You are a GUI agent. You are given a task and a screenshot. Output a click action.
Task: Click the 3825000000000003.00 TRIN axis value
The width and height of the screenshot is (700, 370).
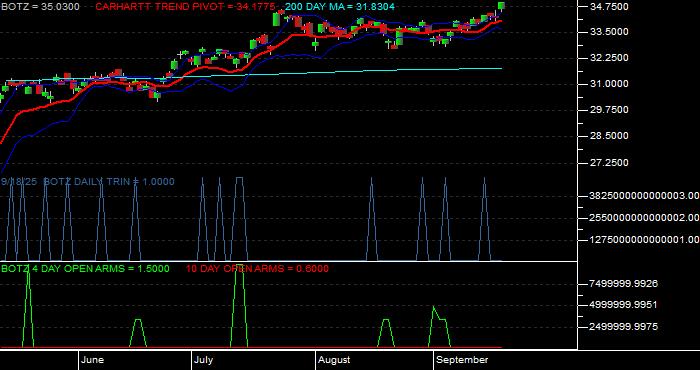(644, 195)
